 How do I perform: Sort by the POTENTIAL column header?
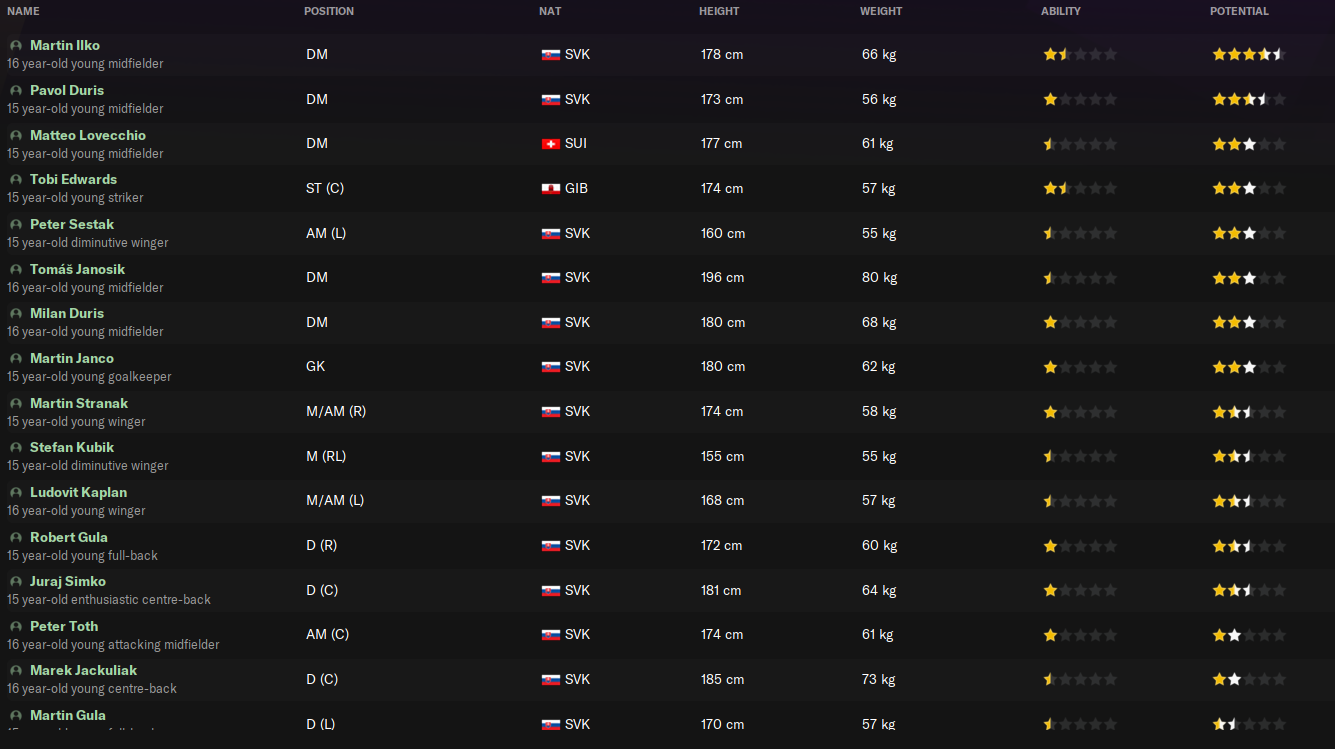click(1239, 12)
